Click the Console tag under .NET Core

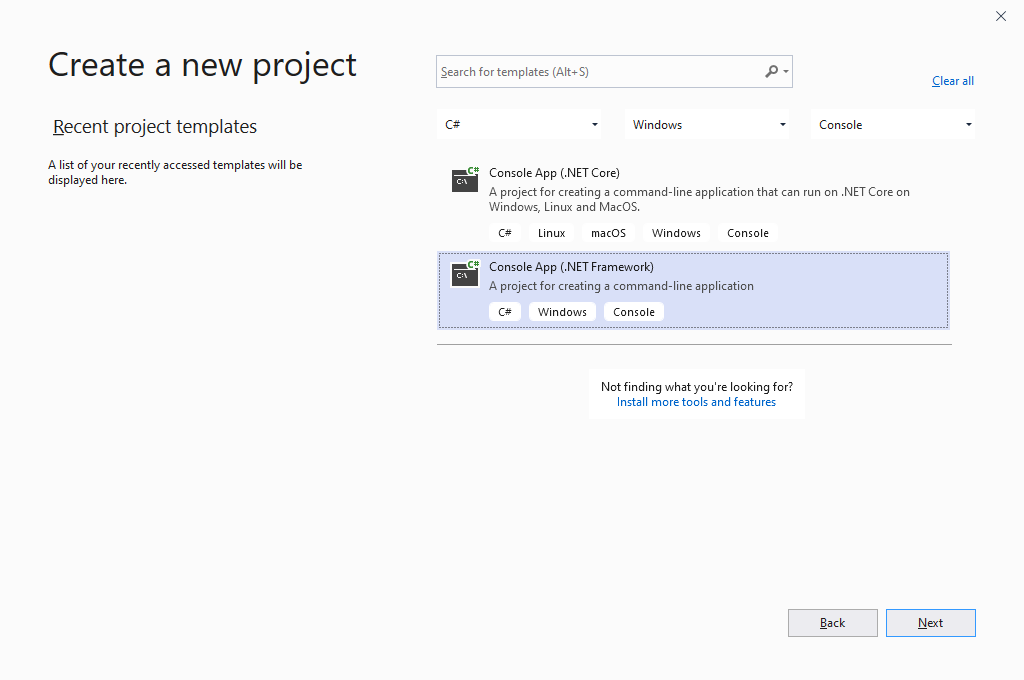point(748,233)
